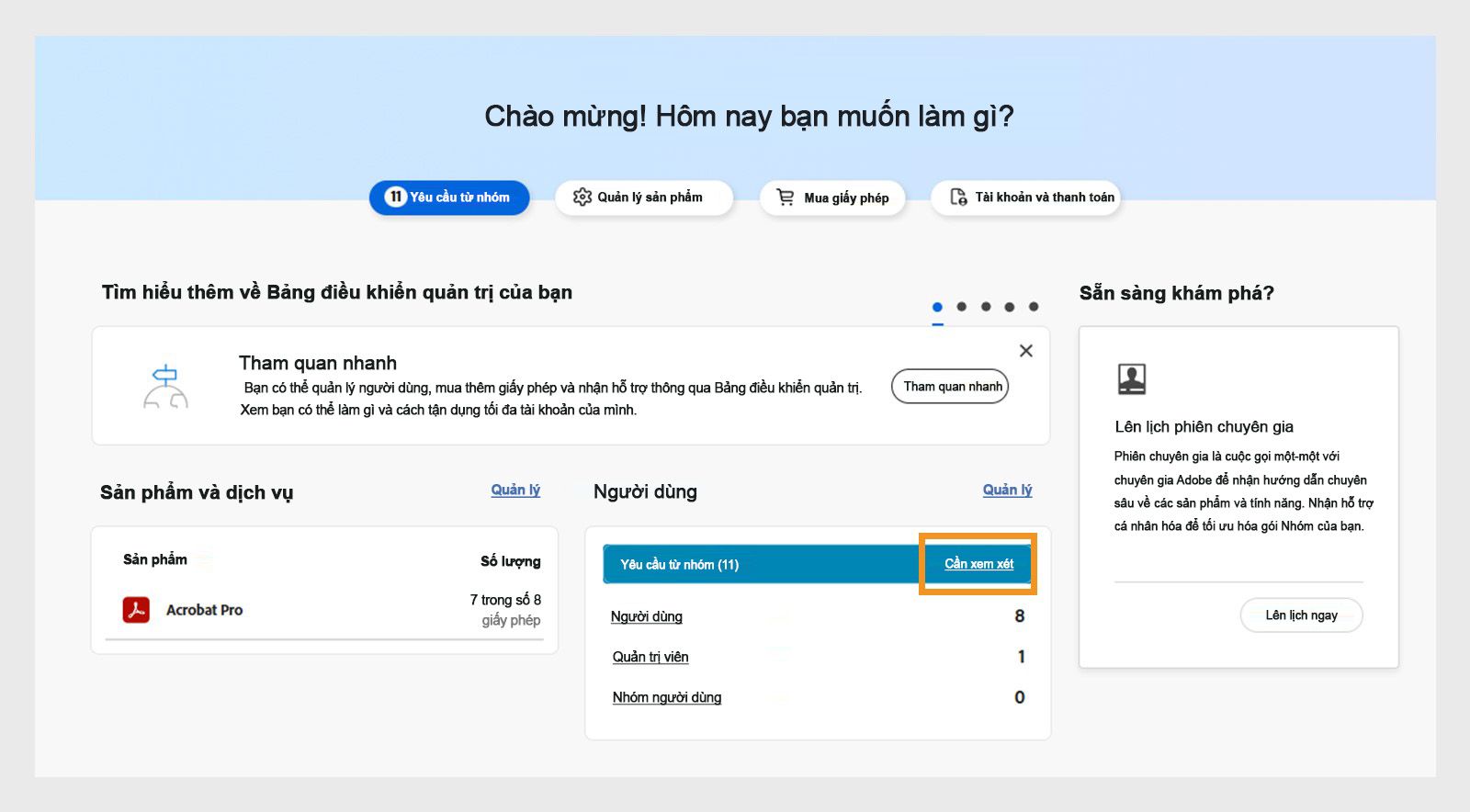
Task: Click the Acrobat Pro product name
Action: click(x=204, y=610)
